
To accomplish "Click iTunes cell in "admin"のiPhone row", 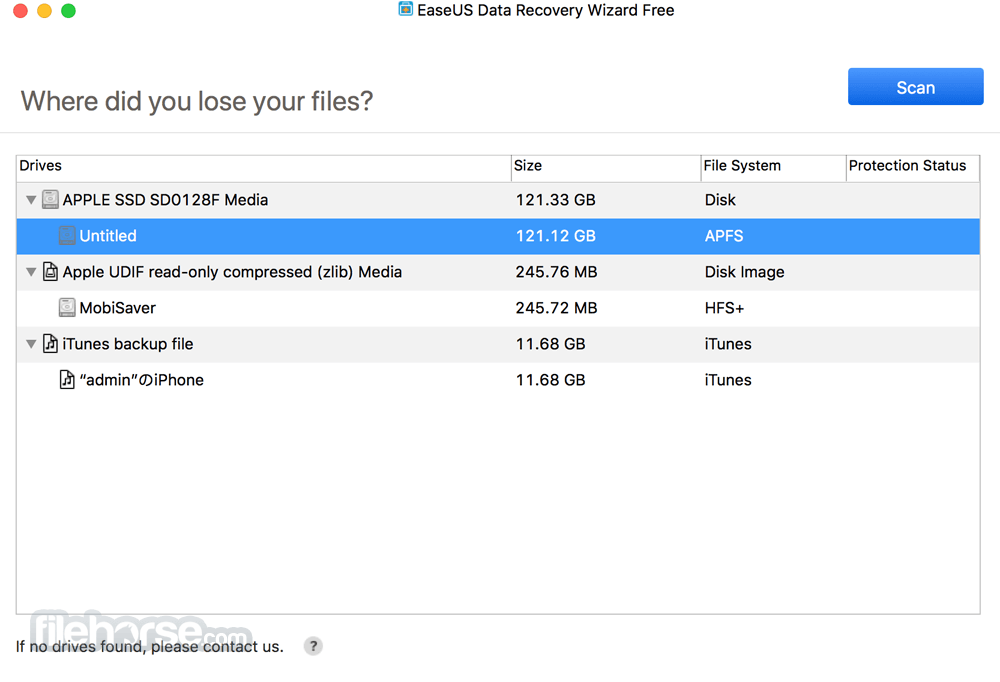I will (728, 380).
